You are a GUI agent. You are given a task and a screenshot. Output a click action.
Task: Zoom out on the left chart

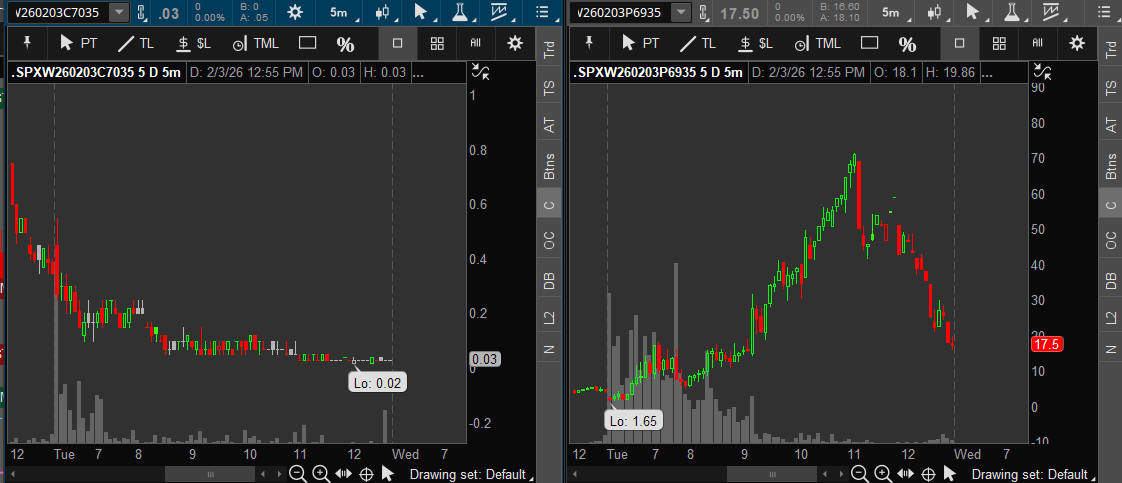(x=297, y=474)
